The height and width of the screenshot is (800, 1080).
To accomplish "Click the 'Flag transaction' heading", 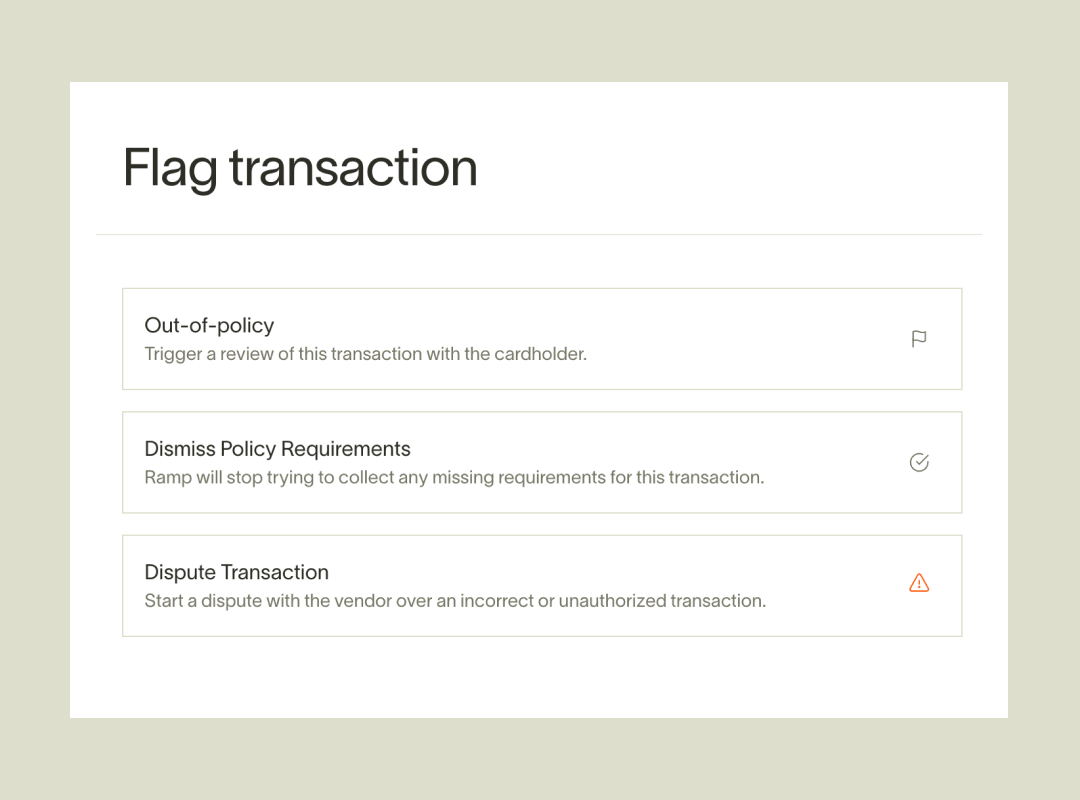I will [x=300, y=168].
